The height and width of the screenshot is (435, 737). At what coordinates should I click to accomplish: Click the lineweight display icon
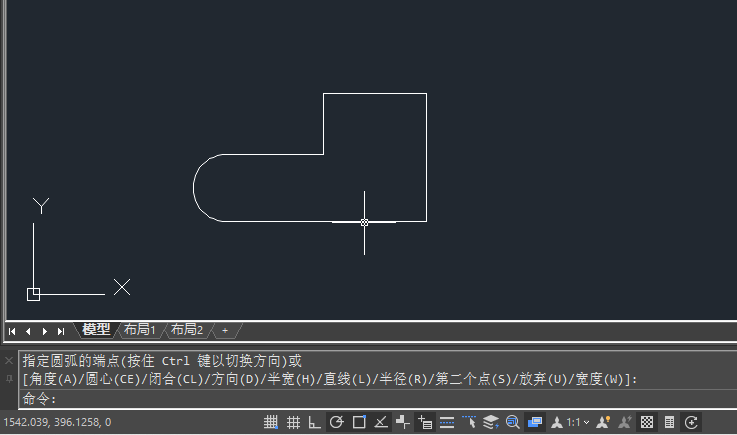pyautogui.click(x=447, y=422)
